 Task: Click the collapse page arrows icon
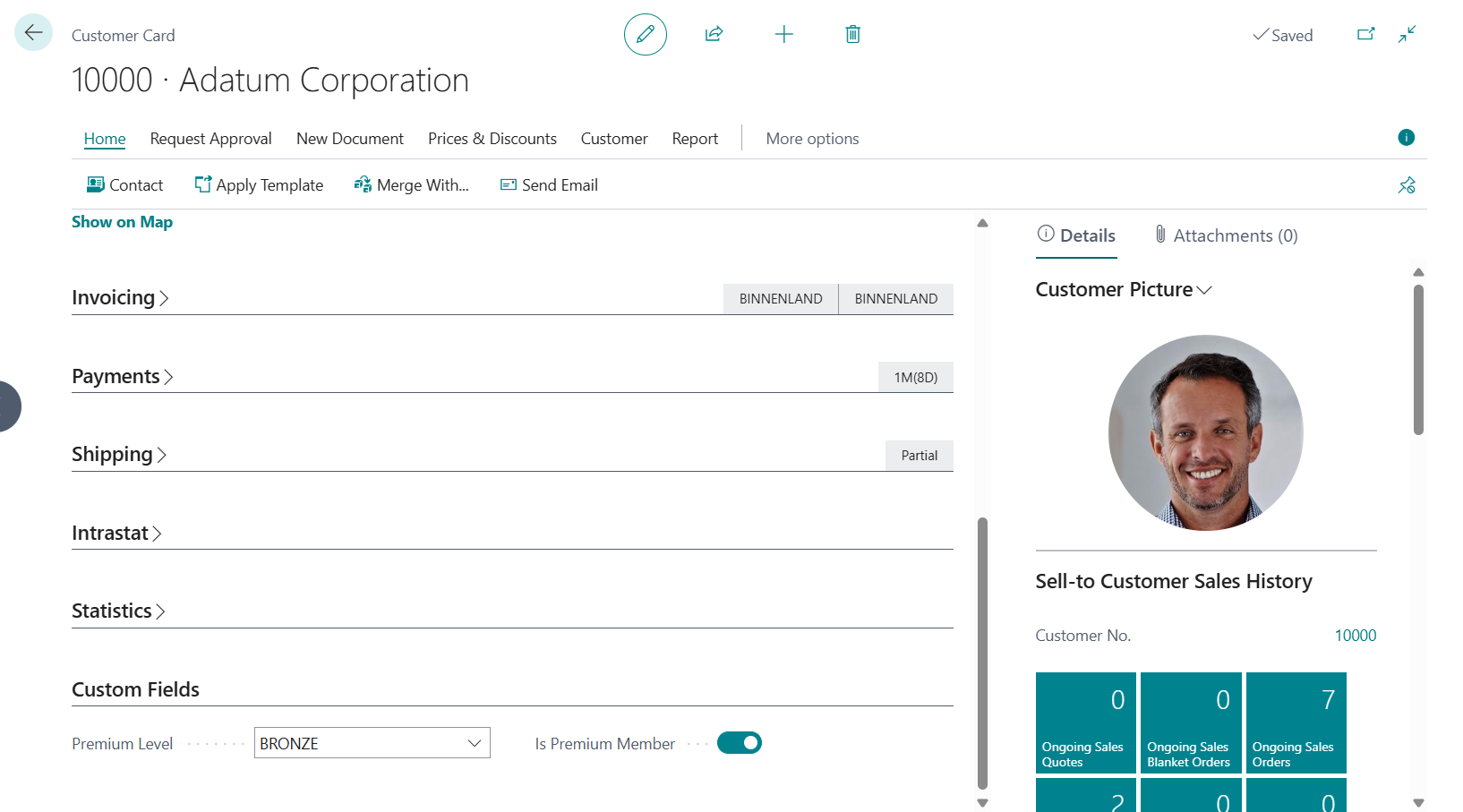click(x=1407, y=34)
